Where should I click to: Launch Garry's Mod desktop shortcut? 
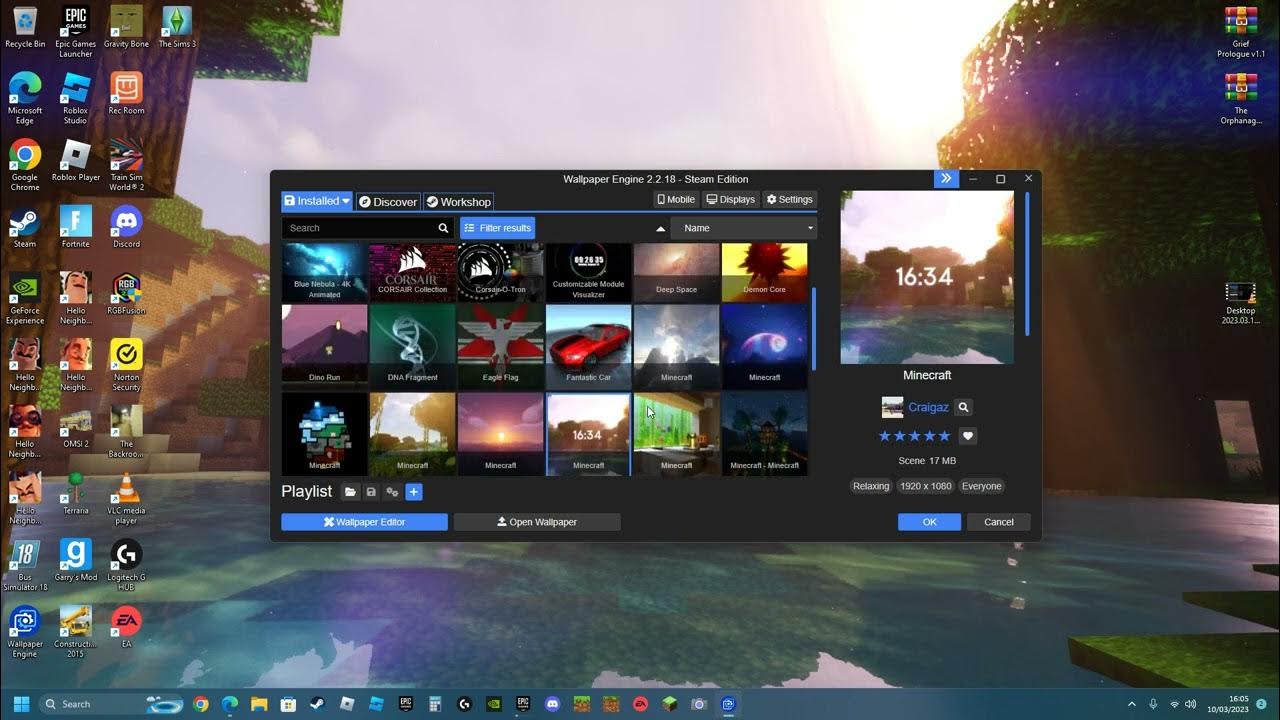pos(75,560)
